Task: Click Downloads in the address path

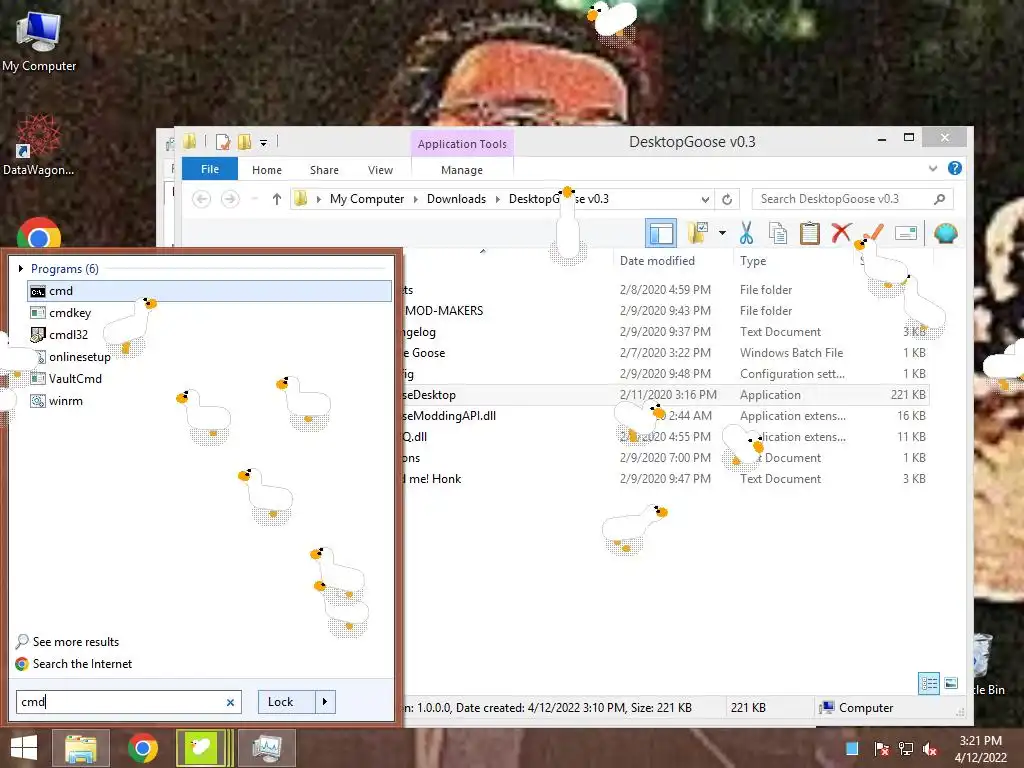Action: (x=456, y=199)
